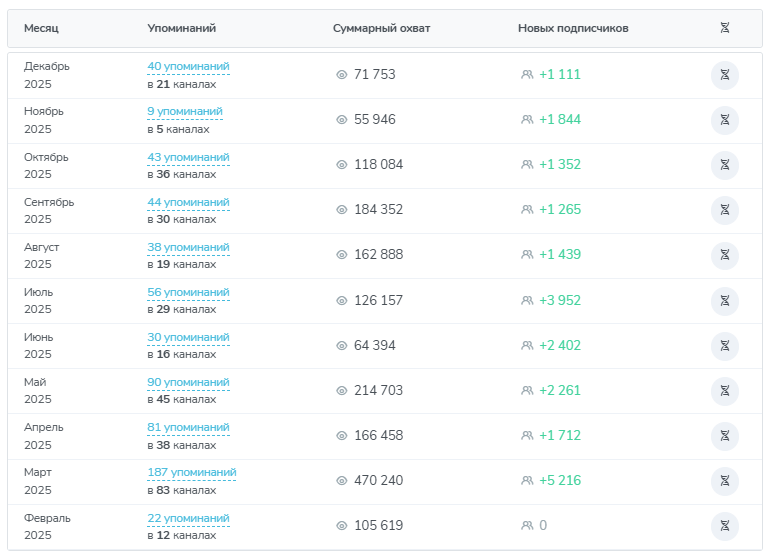Click the hourglass icon in the Май 2025 row

pos(724,391)
